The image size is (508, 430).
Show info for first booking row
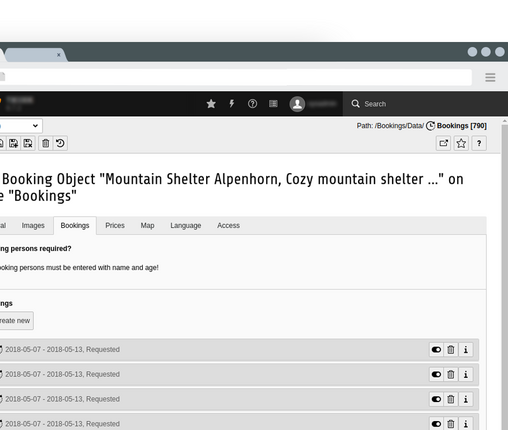coord(466,350)
